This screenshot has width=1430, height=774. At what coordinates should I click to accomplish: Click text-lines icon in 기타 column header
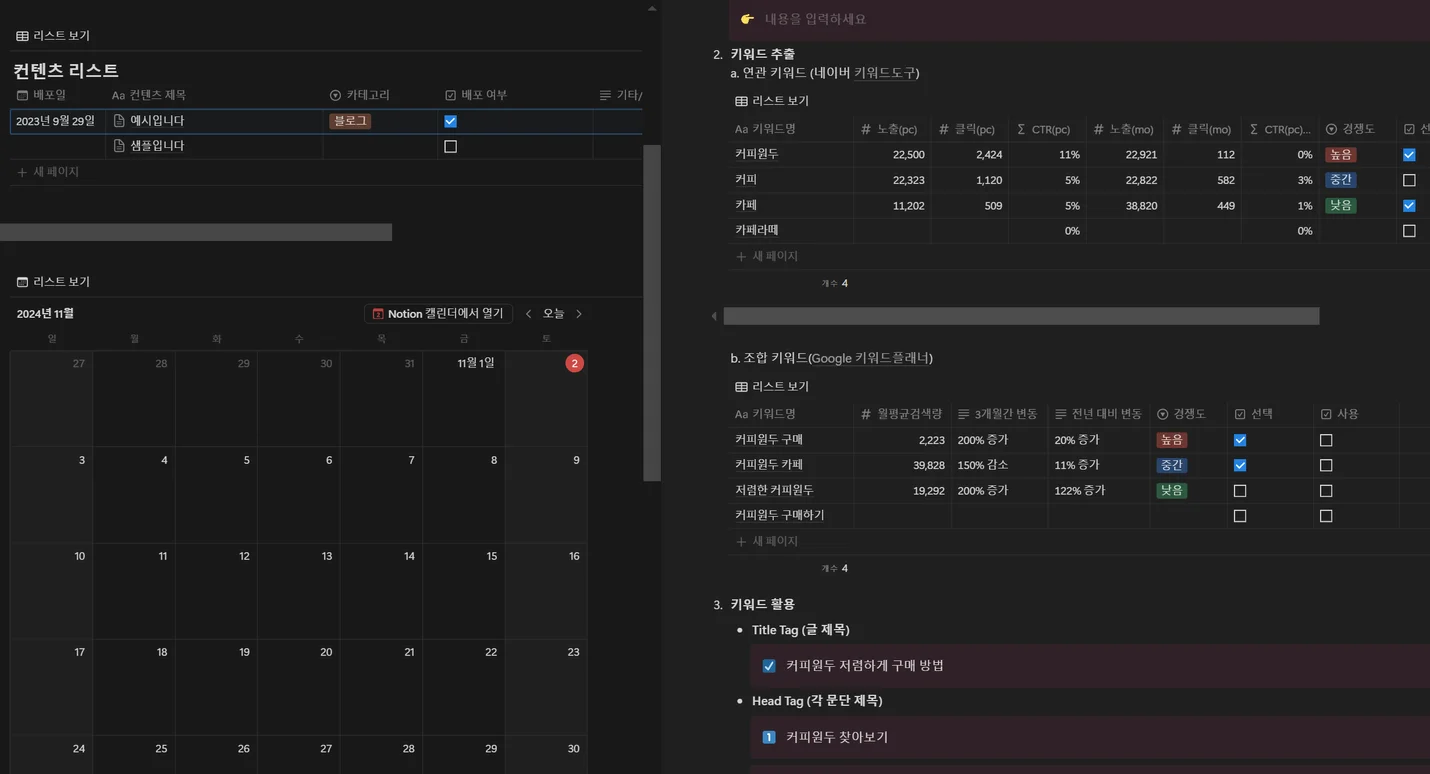605,95
